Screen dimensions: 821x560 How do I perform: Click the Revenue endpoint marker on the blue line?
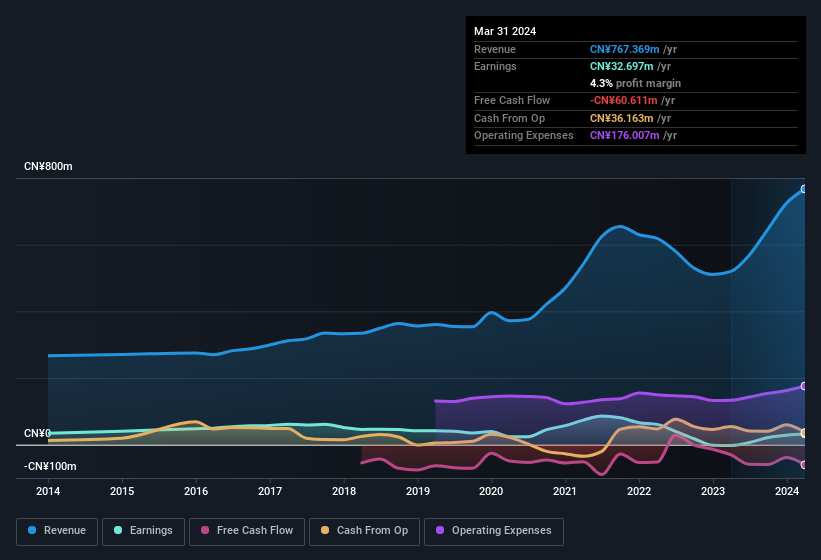(804, 189)
